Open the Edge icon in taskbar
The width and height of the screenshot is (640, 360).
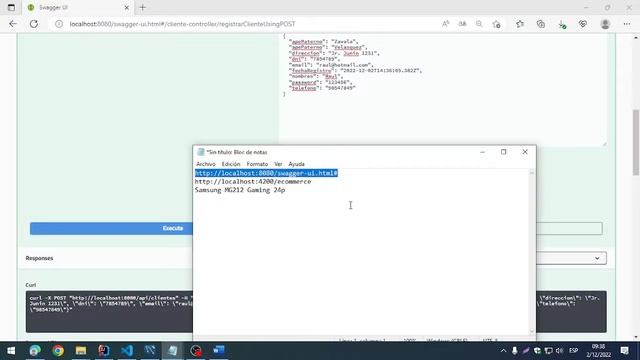[35, 351]
